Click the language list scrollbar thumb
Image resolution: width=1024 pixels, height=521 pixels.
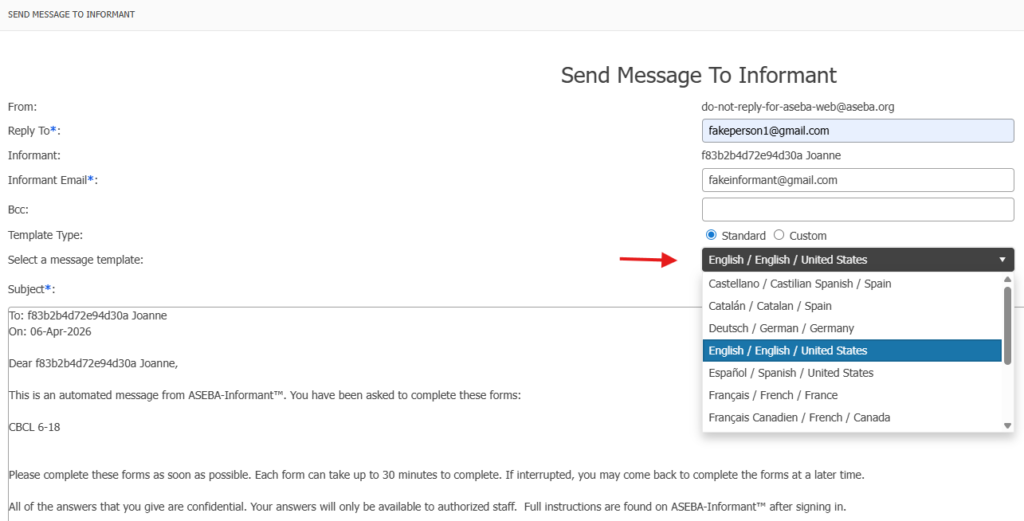coord(1007,325)
